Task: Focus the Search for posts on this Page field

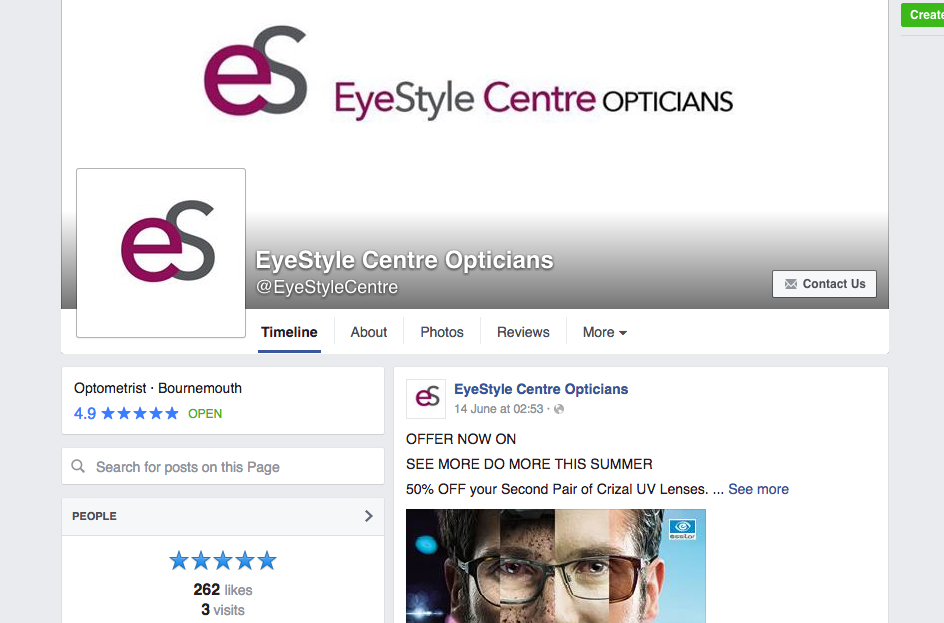Action: click(x=223, y=466)
